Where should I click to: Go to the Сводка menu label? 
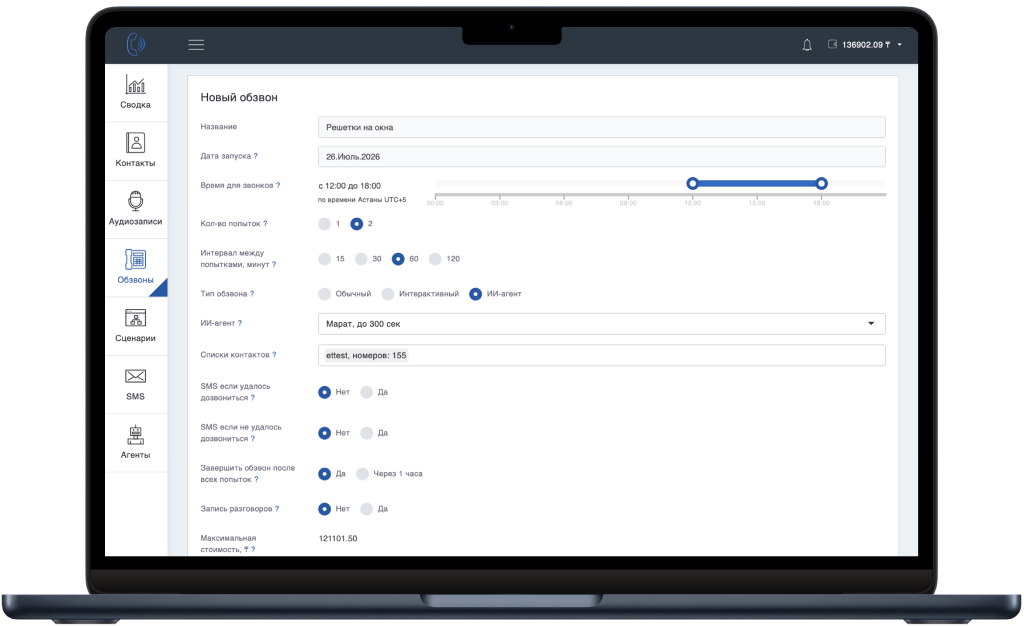(x=135, y=105)
